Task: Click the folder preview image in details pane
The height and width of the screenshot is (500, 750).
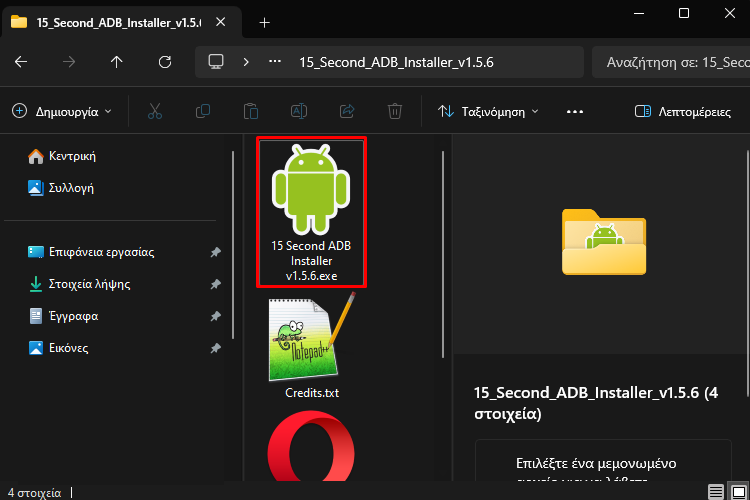Action: (x=604, y=242)
